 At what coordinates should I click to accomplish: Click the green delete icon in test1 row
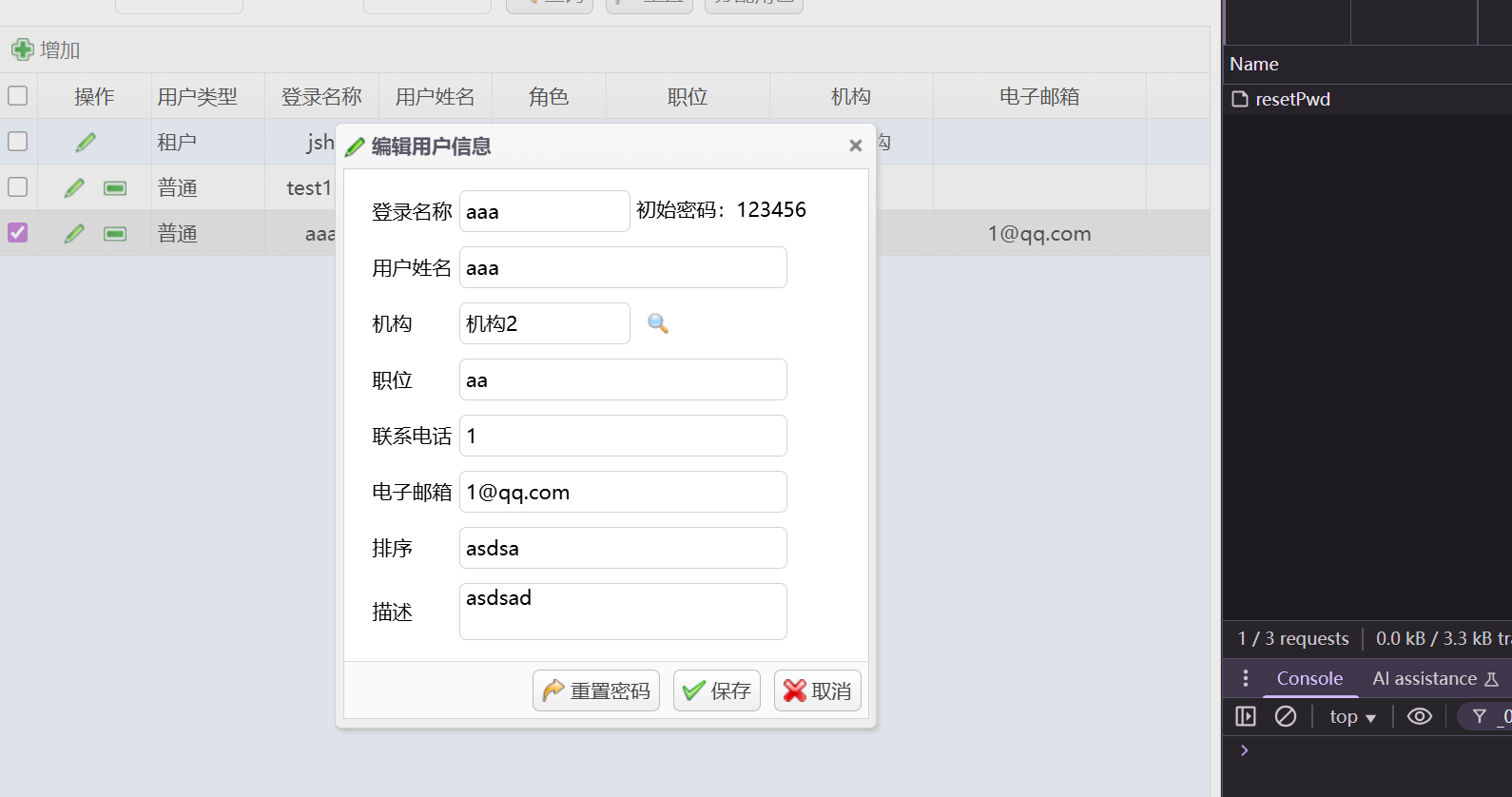115,187
